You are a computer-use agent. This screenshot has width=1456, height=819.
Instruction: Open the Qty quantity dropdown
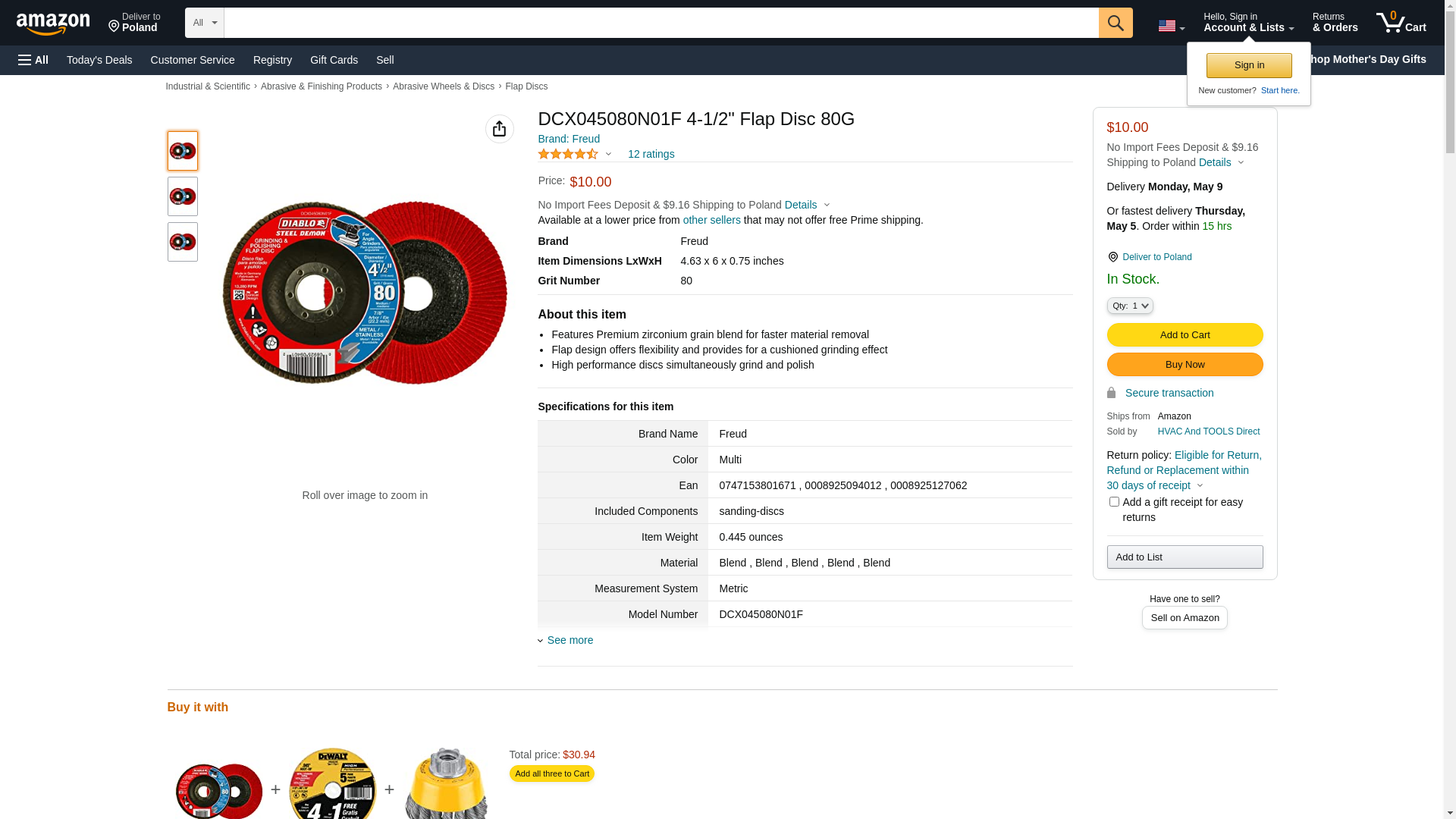point(1129,306)
